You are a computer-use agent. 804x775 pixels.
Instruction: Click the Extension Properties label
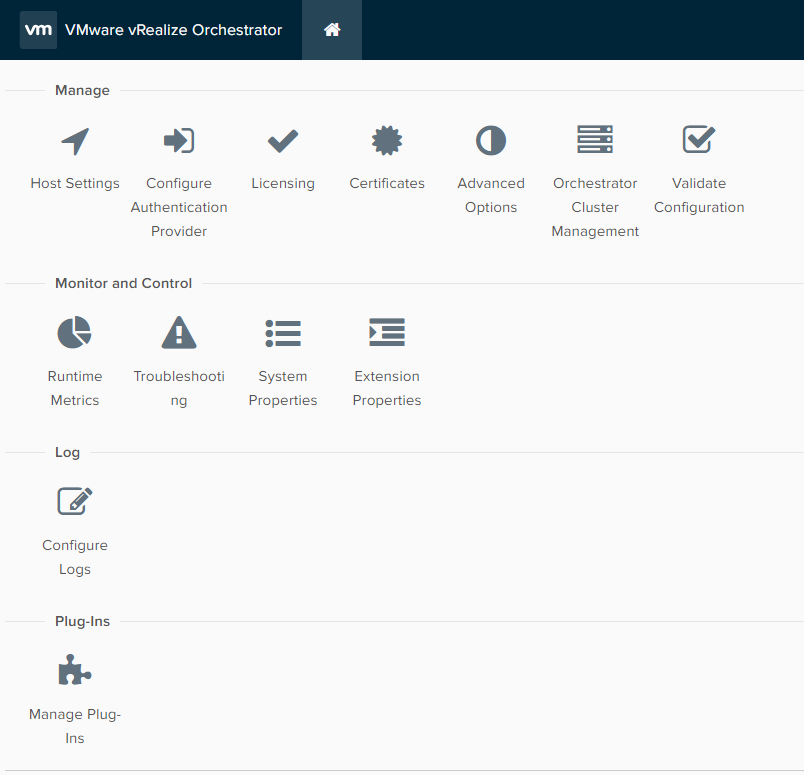(x=387, y=388)
